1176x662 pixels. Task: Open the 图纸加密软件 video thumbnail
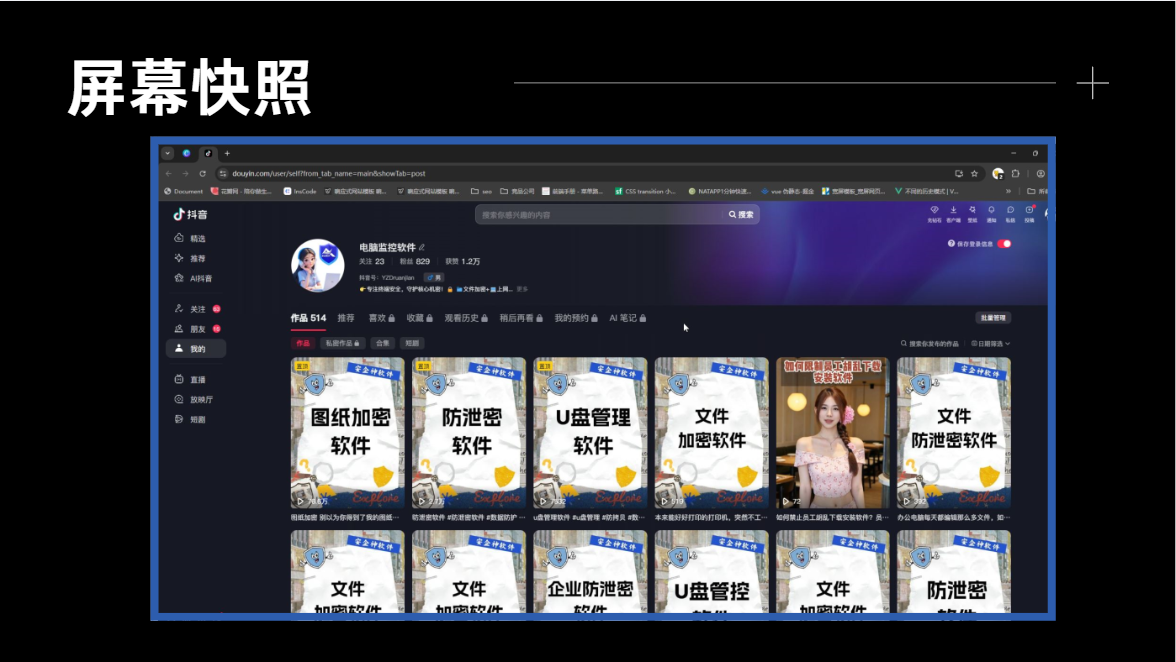[347, 433]
